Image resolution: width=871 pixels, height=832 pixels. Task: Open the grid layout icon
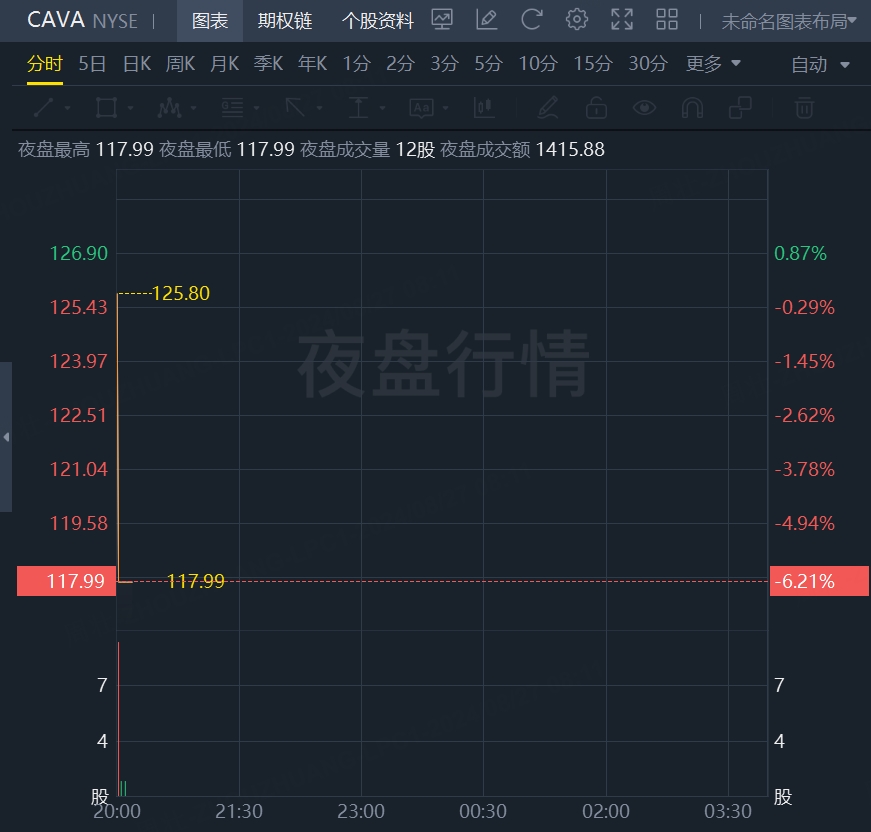[x=667, y=20]
